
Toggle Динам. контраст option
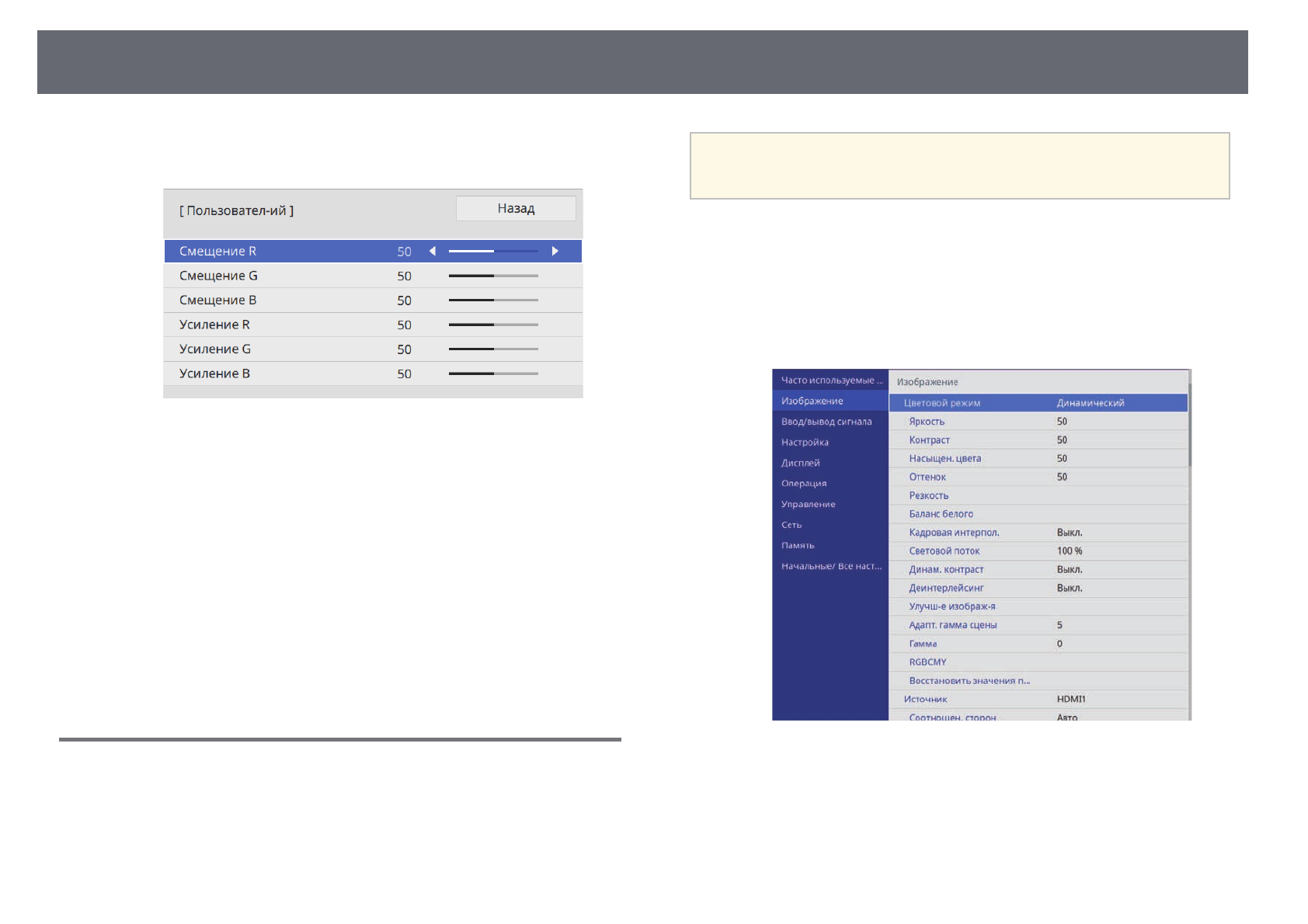click(1038, 570)
